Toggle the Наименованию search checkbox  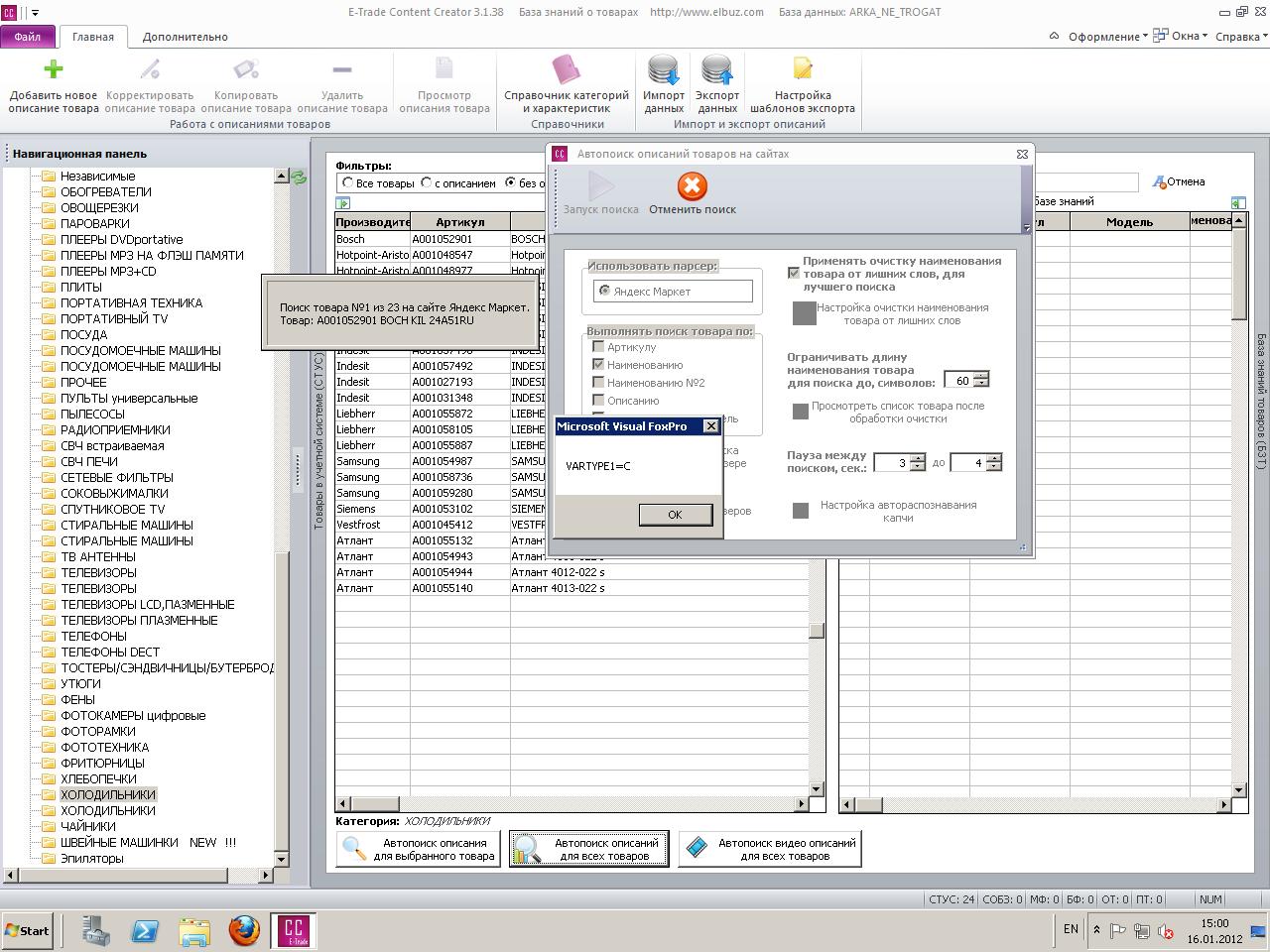[x=598, y=365]
